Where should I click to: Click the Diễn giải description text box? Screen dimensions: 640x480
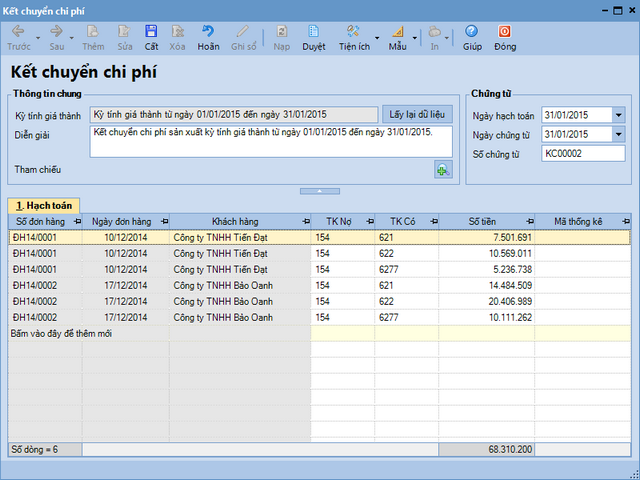(x=271, y=142)
